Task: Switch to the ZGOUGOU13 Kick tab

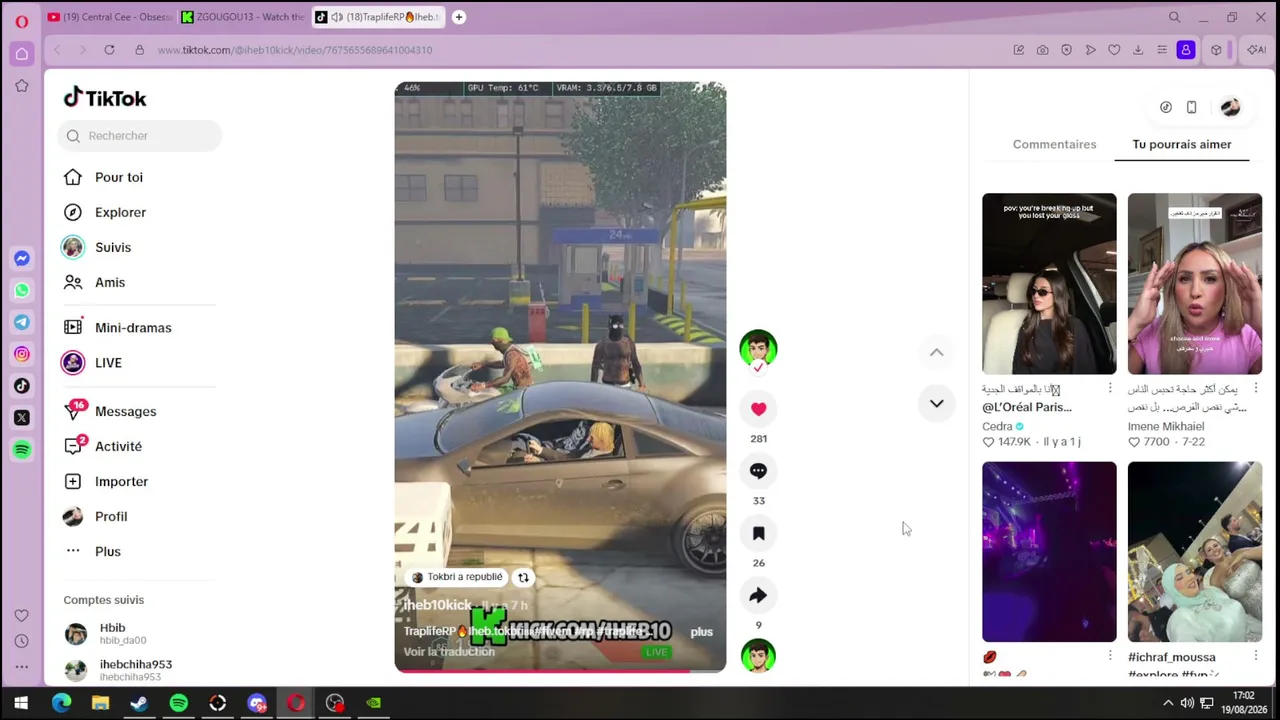Action: [242, 17]
